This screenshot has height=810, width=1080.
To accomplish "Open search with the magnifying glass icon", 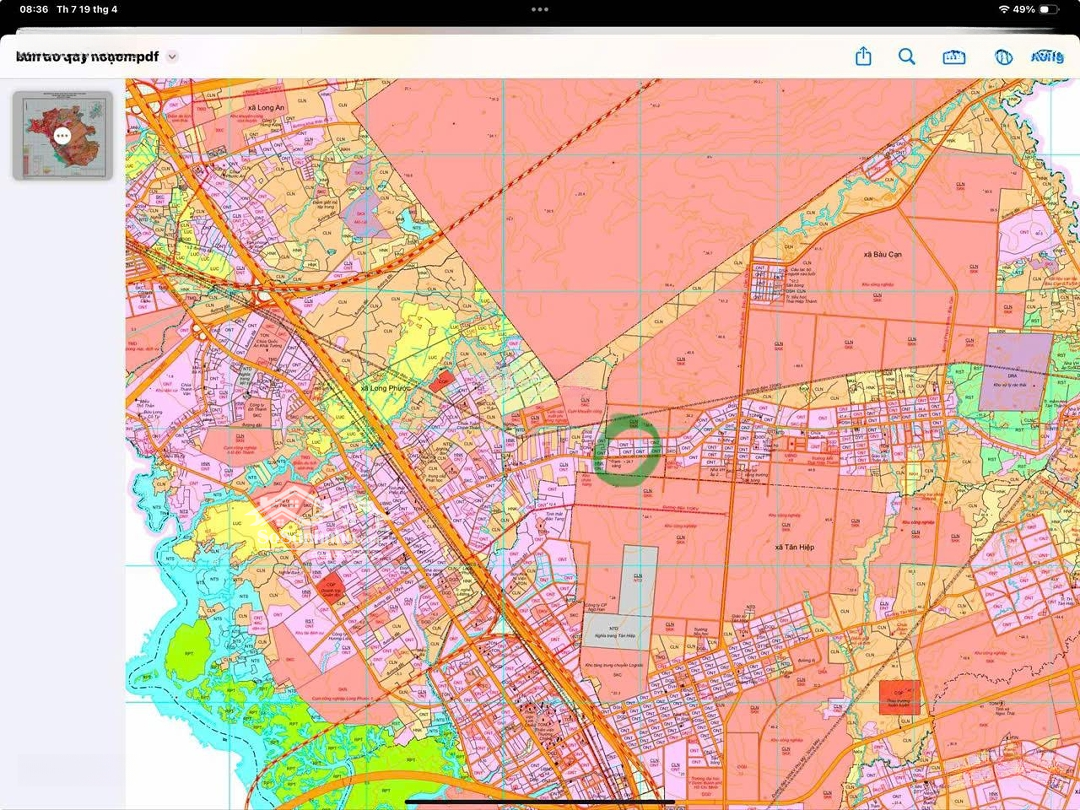I will (x=907, y=57).
